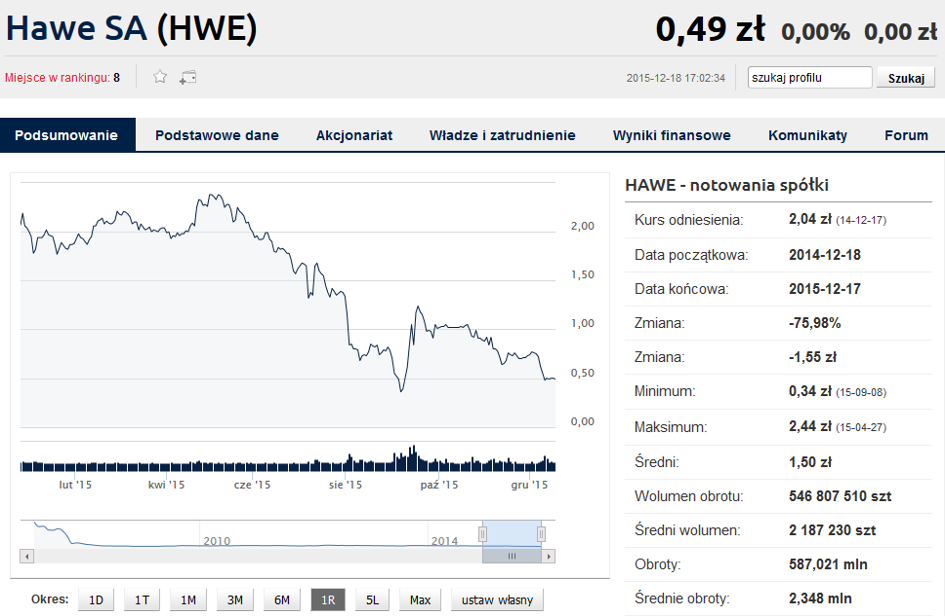
Task: Open the Komunikaty tab
Action: coord(808,135)
